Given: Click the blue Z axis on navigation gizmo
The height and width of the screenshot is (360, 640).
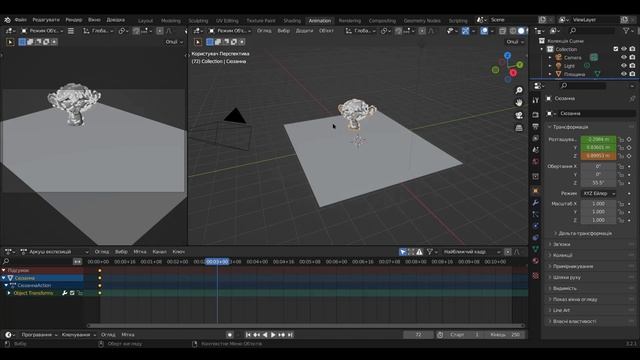Looking at the screenshot, I should pos(507,55).
